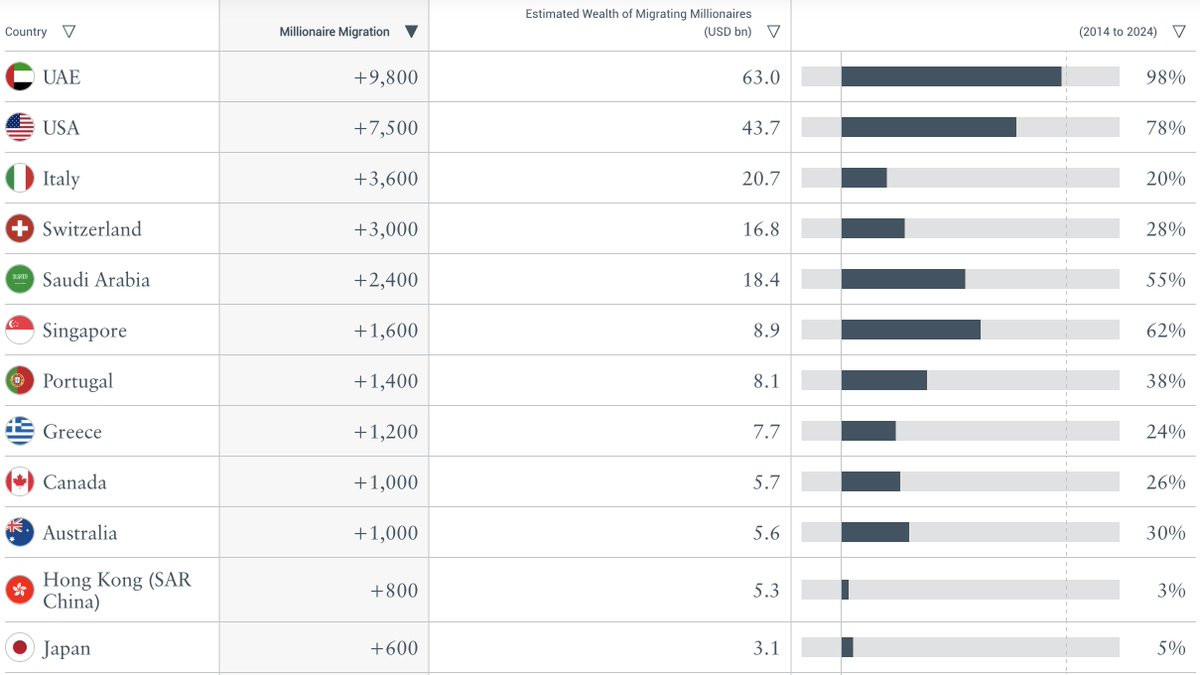Sort by 2014 to 2024 growth arrow
The image size is (1200, 675).
coord(1179,32)
